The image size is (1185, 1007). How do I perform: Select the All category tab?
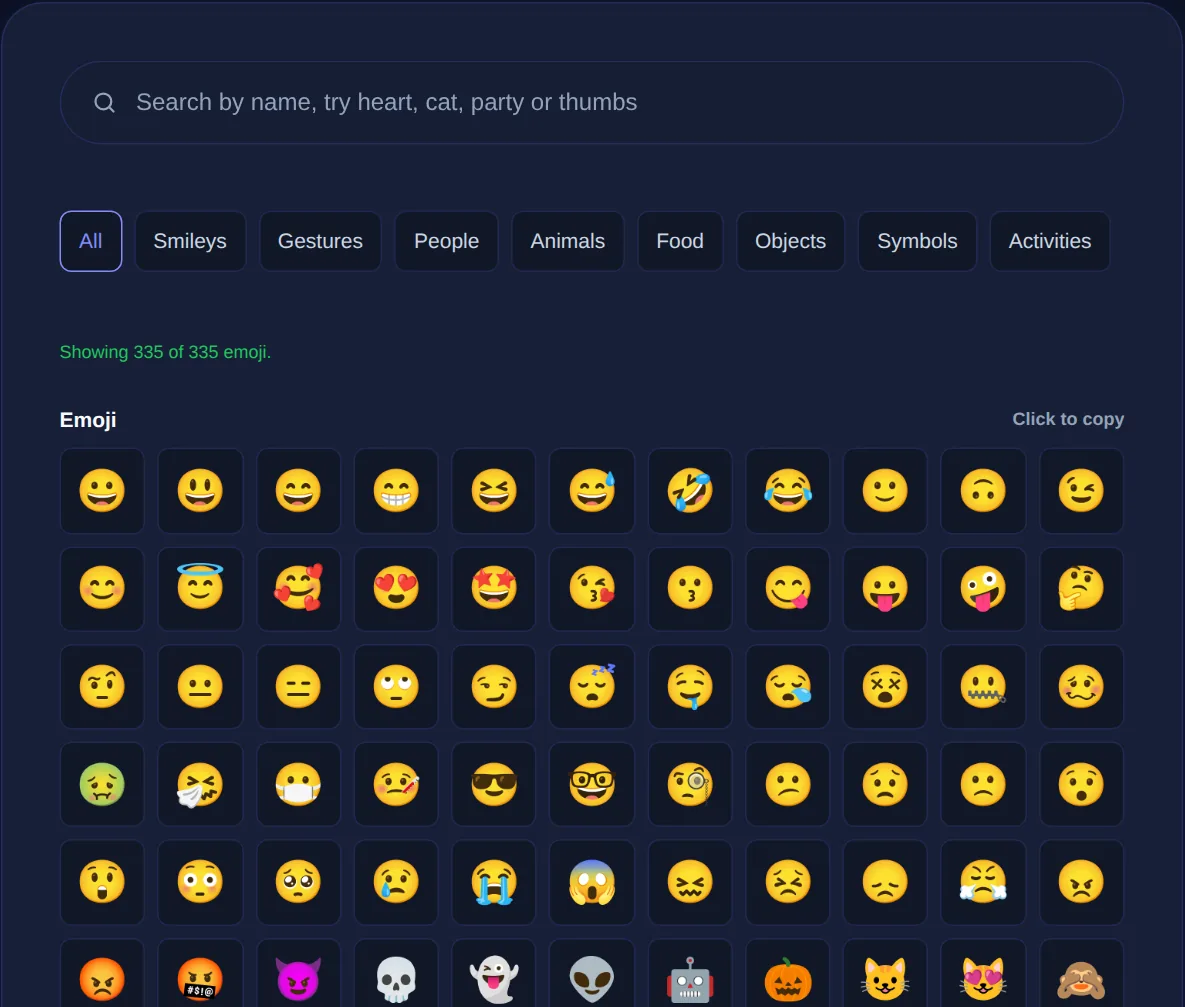[x=91, y=241]
